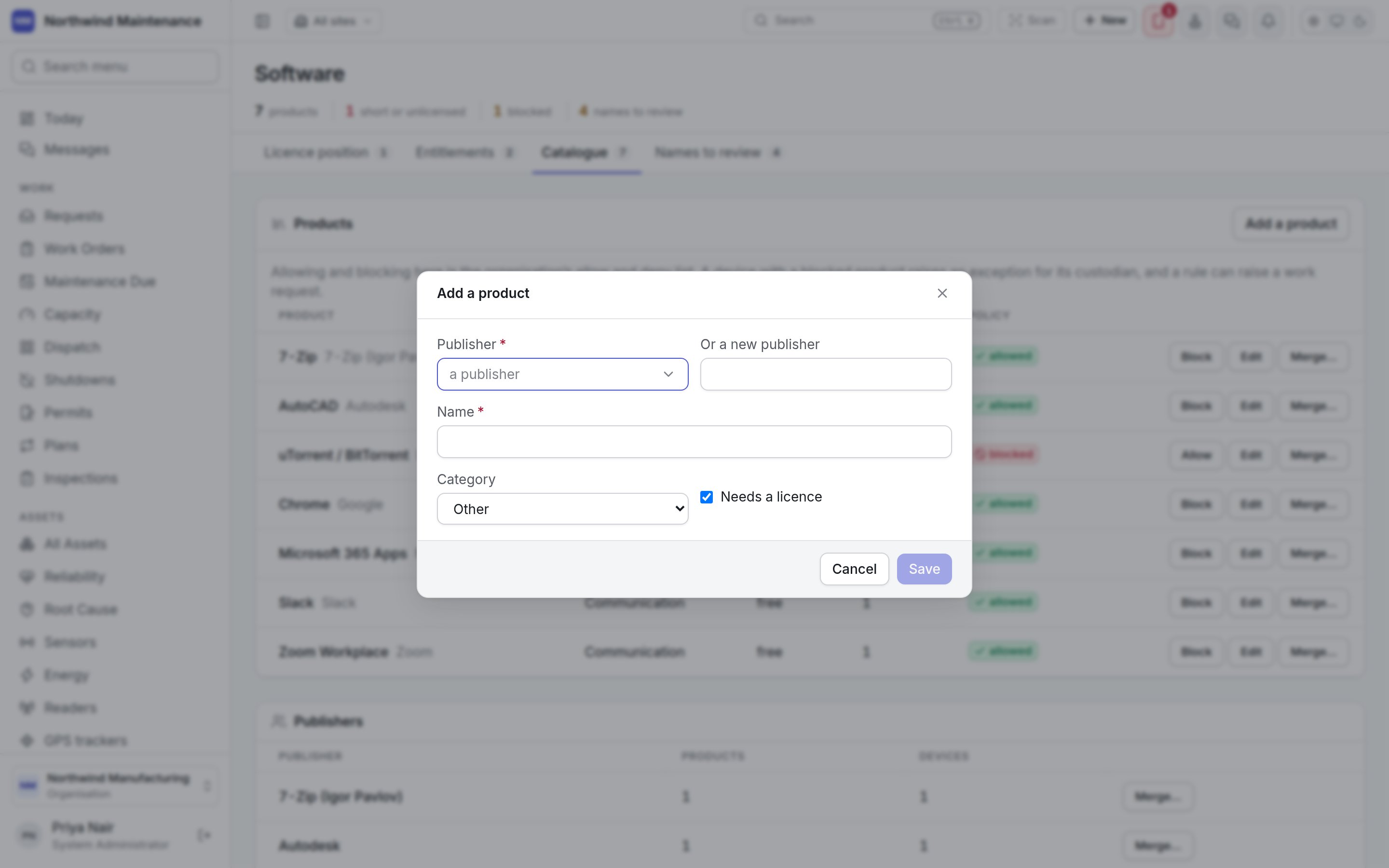Open the chat messages icon in header

[1231, 21]
